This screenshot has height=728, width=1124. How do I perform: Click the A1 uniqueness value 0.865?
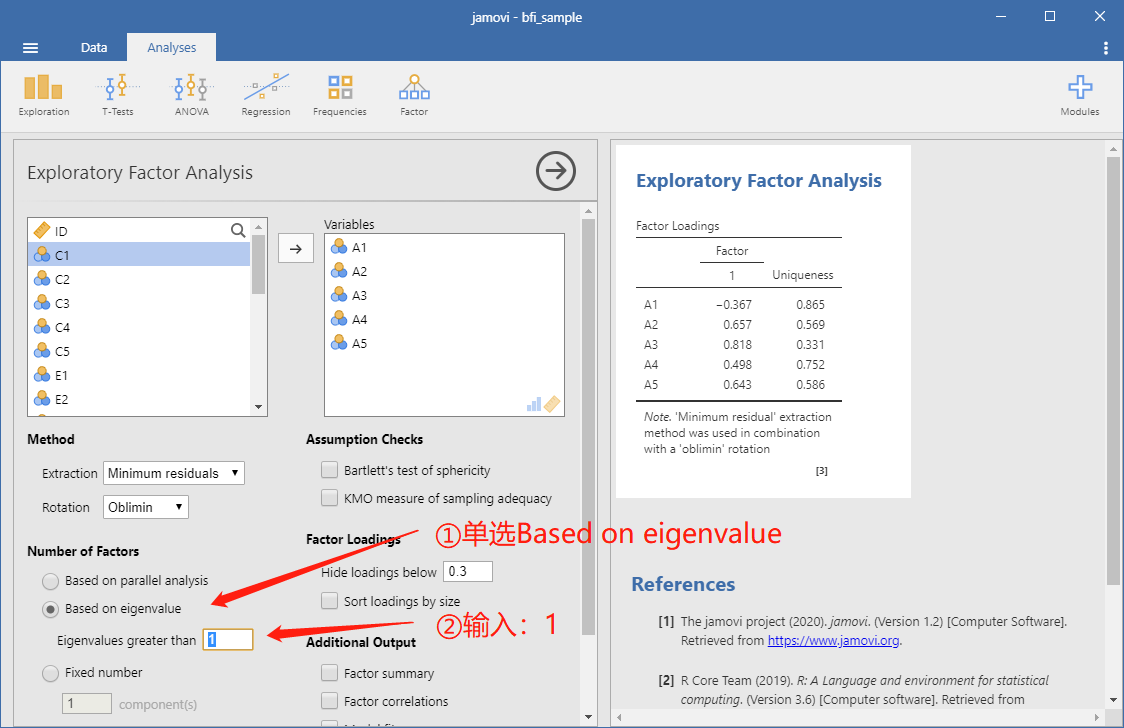(x=810, y=305)
